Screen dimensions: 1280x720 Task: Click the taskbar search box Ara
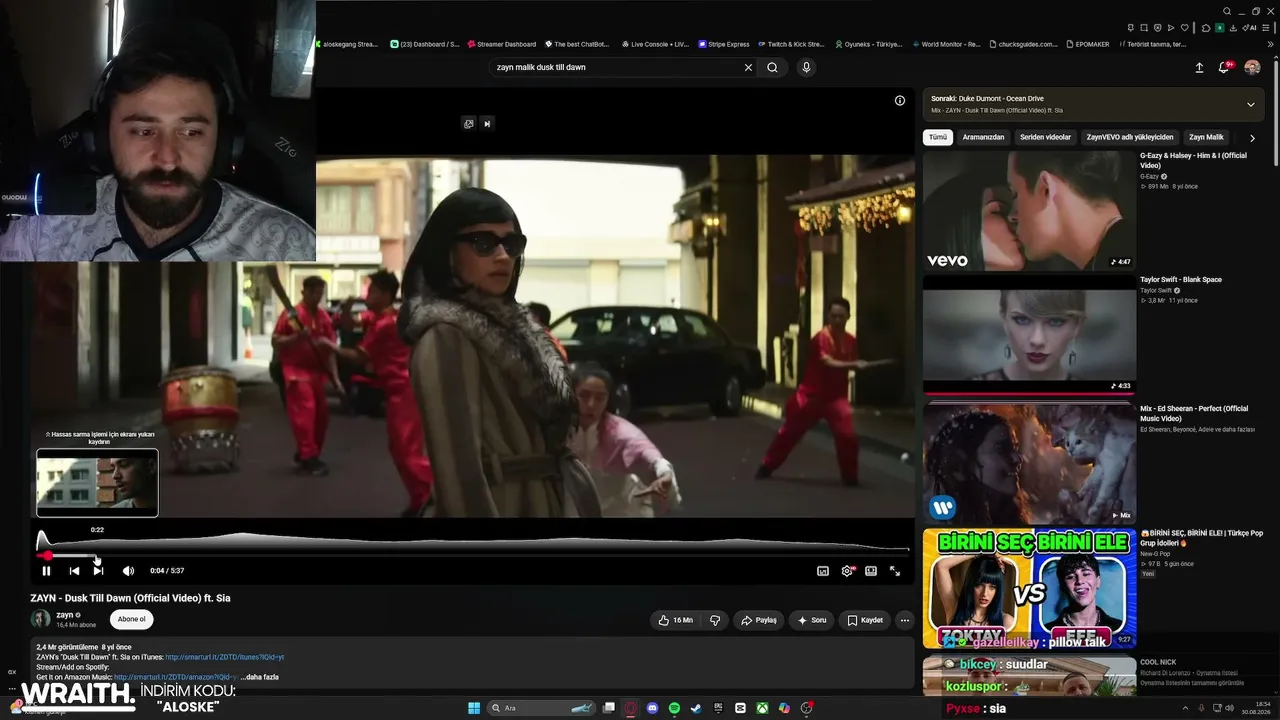pos(540,708)
